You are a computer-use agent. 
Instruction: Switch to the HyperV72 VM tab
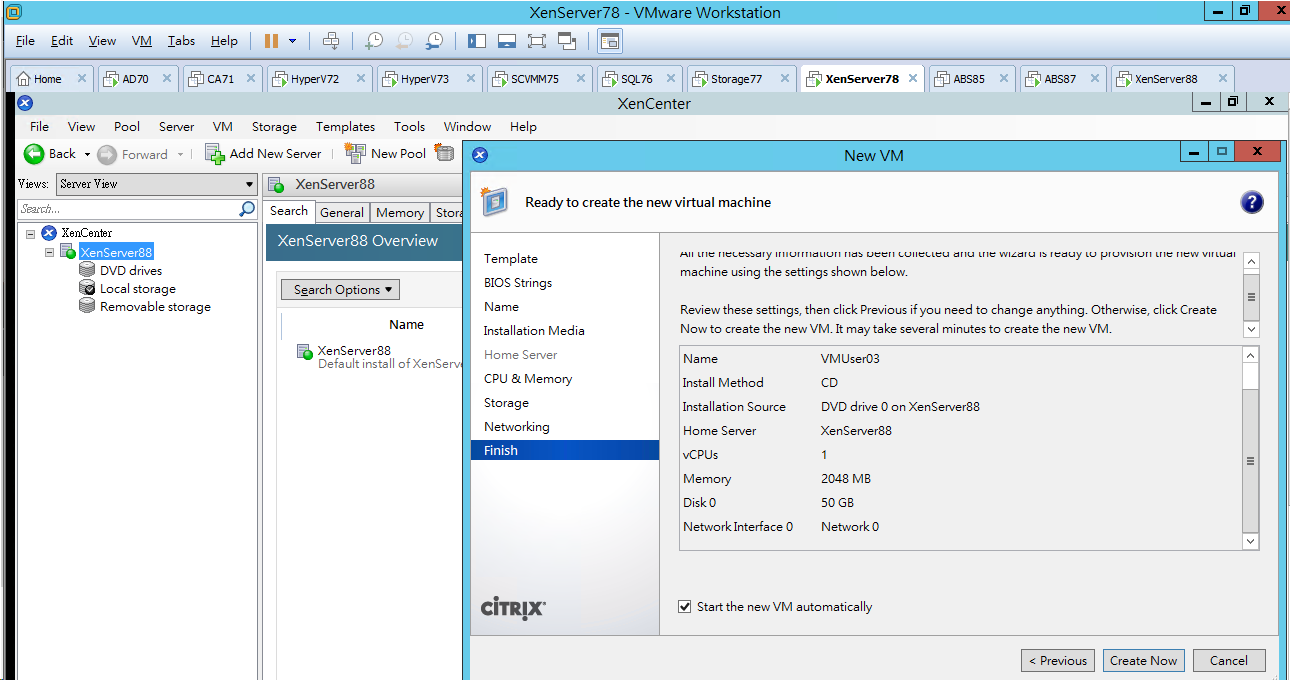click(x=320, y=79)
